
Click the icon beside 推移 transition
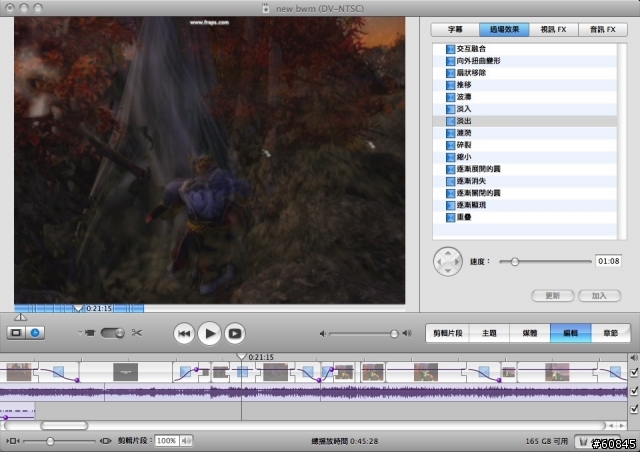click(450, 85)
